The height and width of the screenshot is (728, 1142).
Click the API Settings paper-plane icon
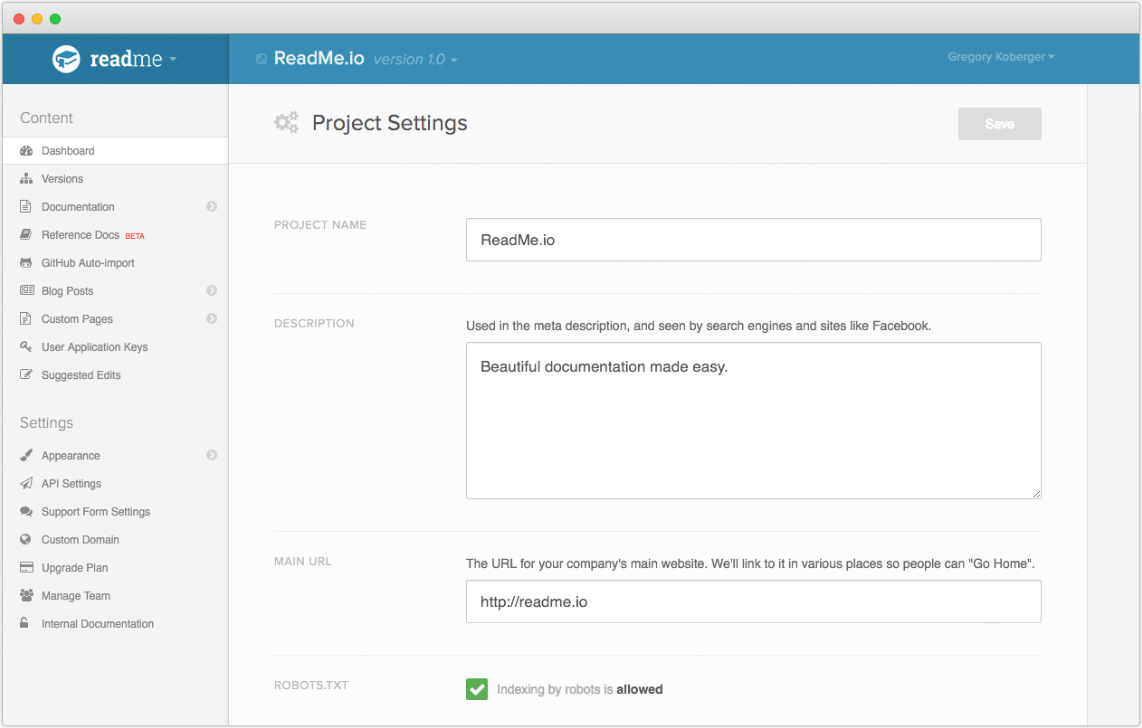tap(26, 483)
